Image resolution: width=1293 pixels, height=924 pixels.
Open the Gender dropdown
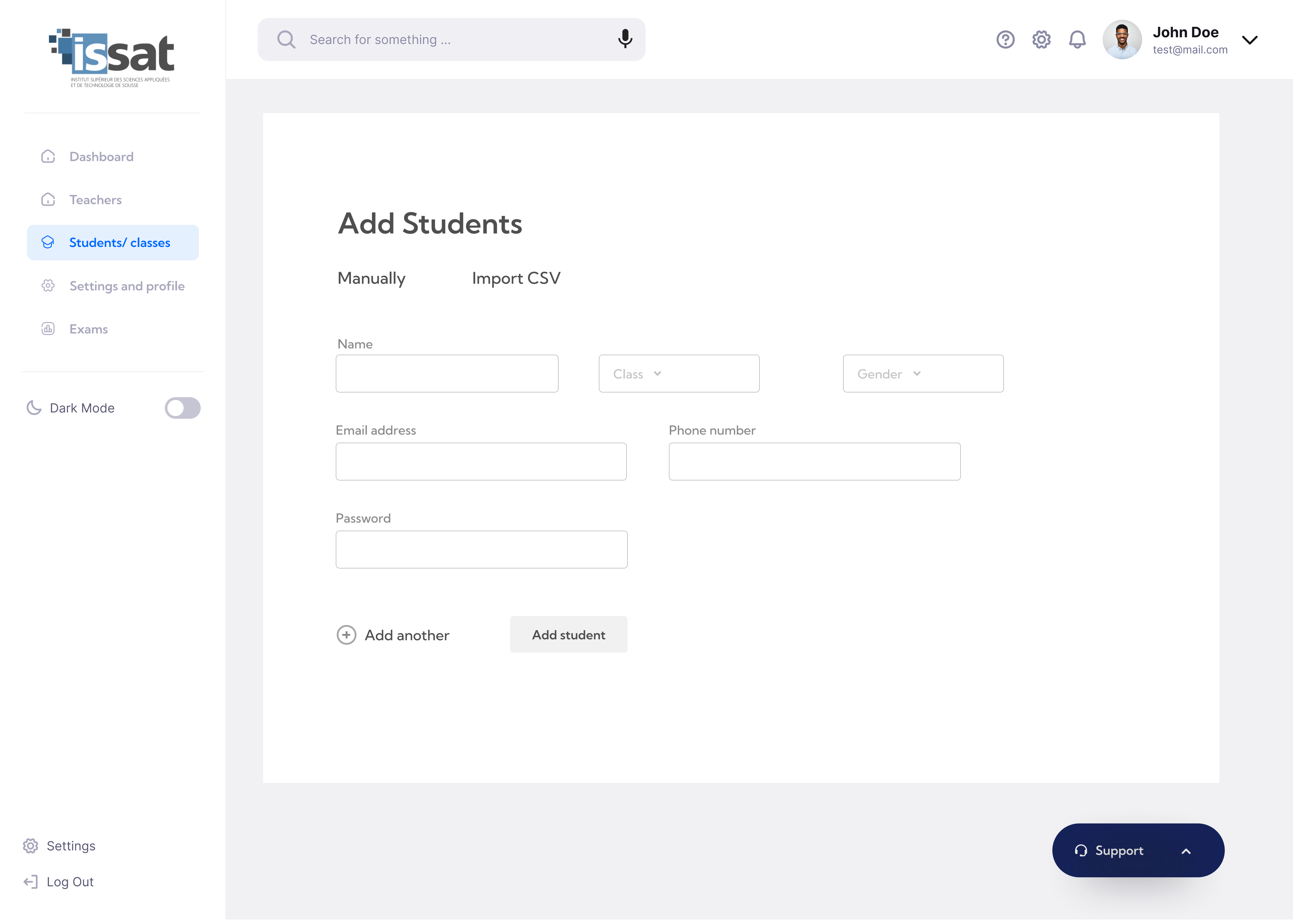point(922,373)
